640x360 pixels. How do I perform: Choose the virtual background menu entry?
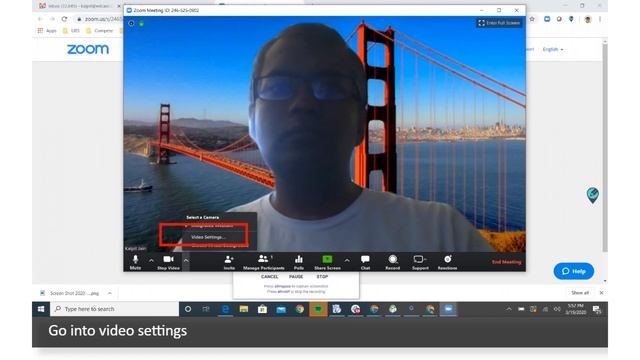tap(219, 246)
